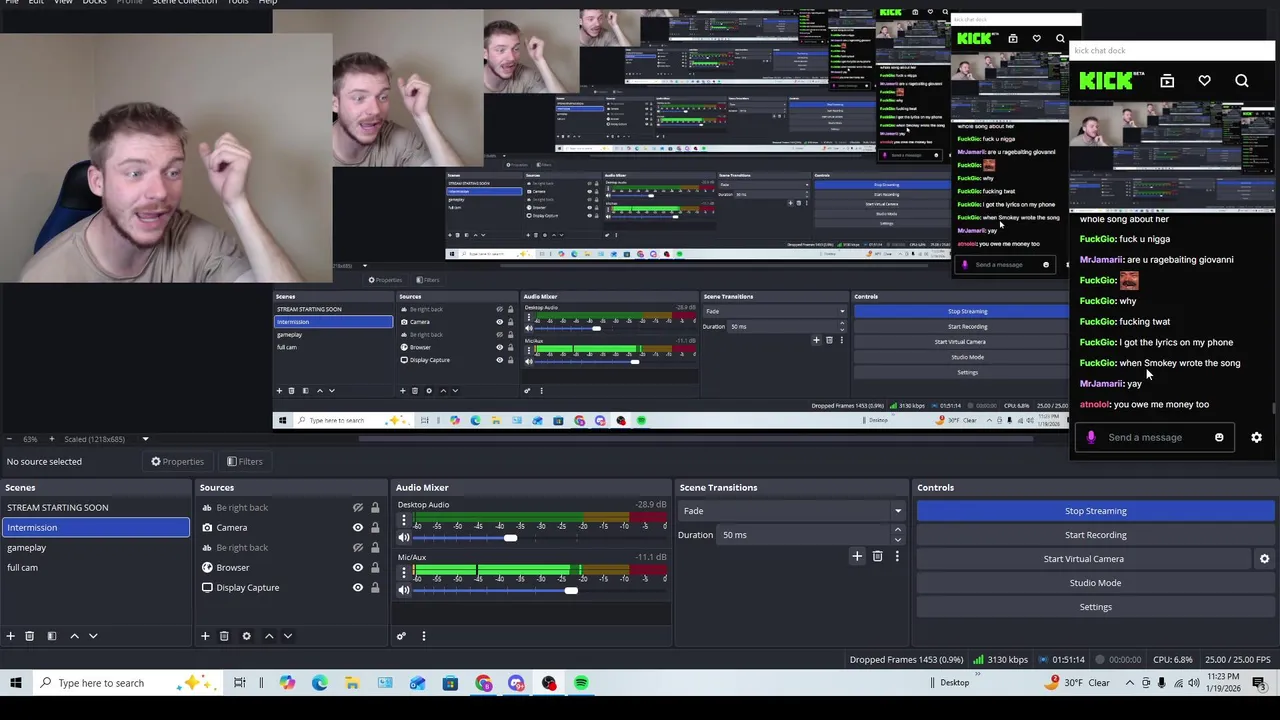Show the Be right back source below Camera
Viewport: 1280px width, 720px height.
[357, 548]
